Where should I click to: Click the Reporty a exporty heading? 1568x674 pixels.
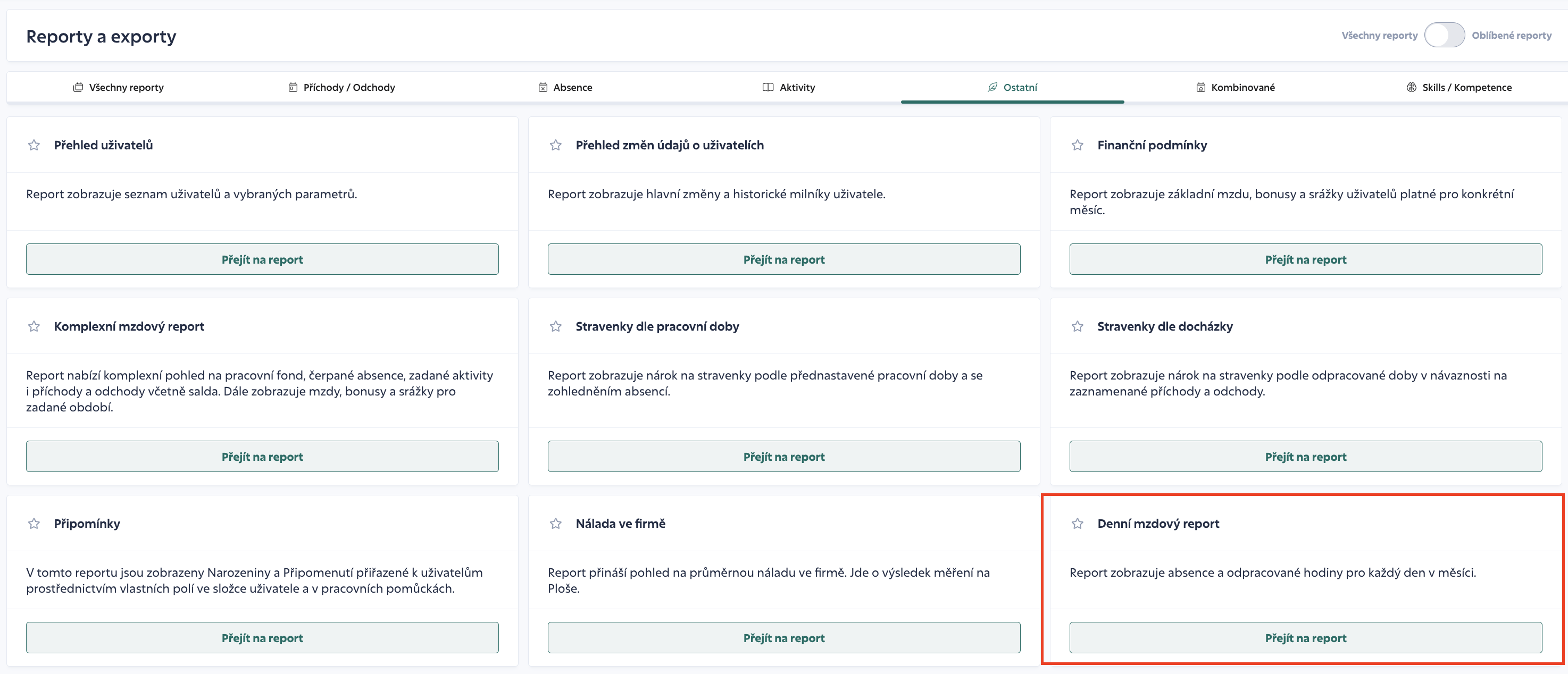pos(101,37)
